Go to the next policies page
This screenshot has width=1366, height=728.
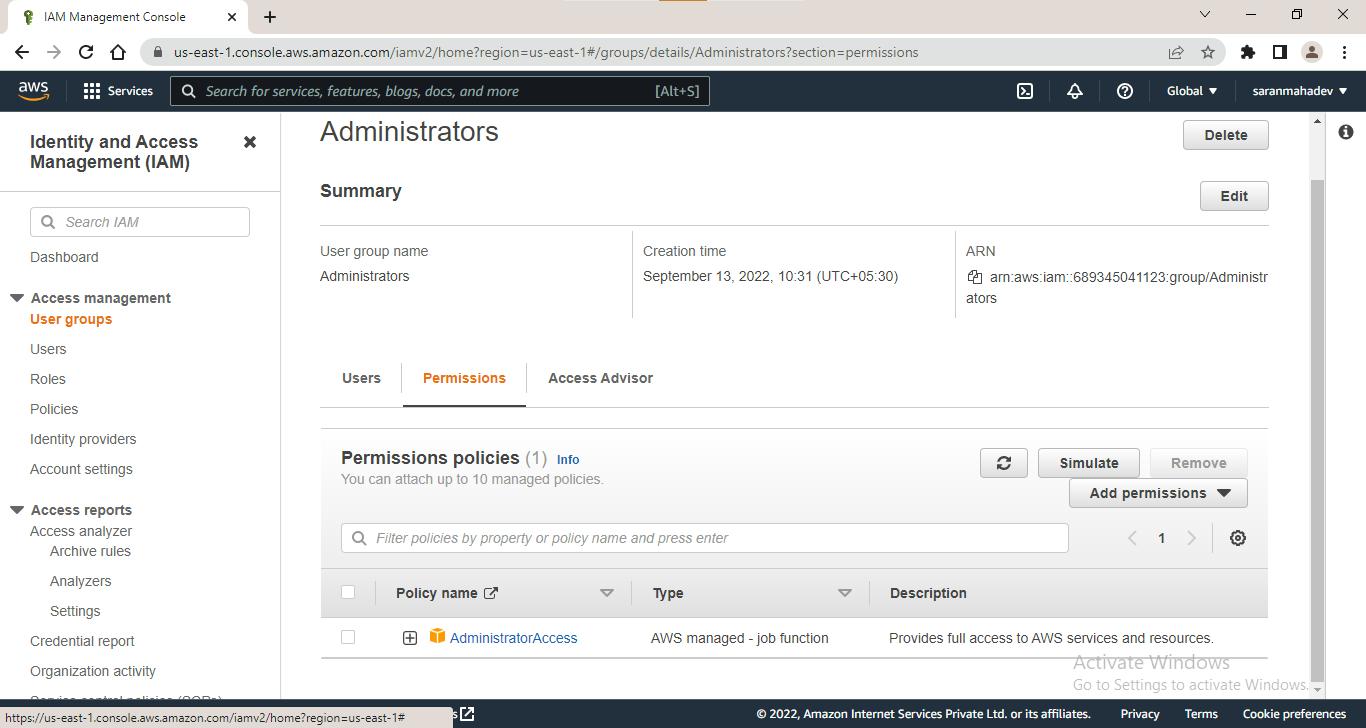[1191, 538]
